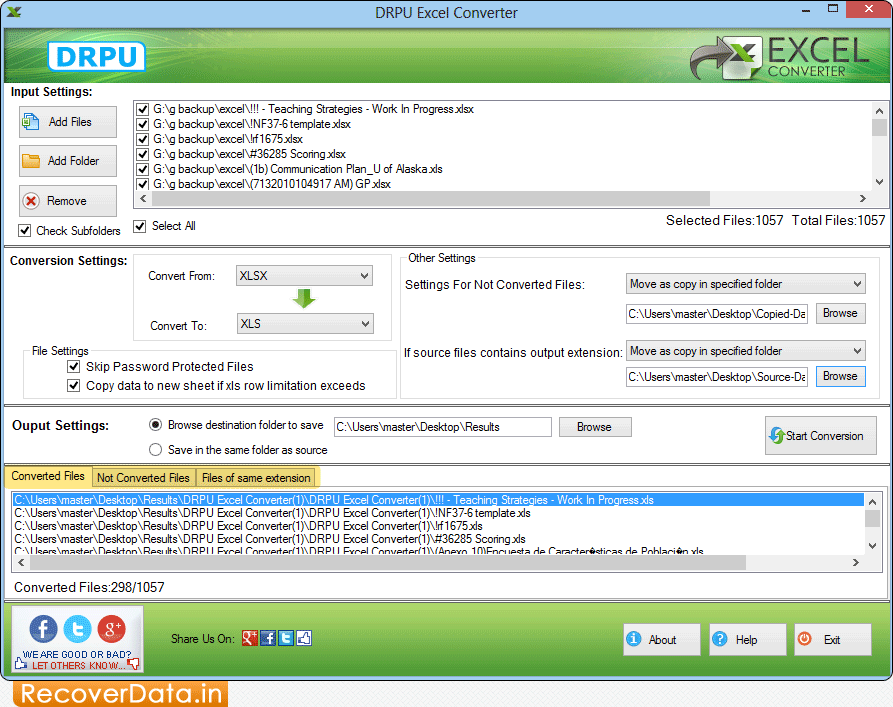Open Convert To dropdown

pos(305,324)
